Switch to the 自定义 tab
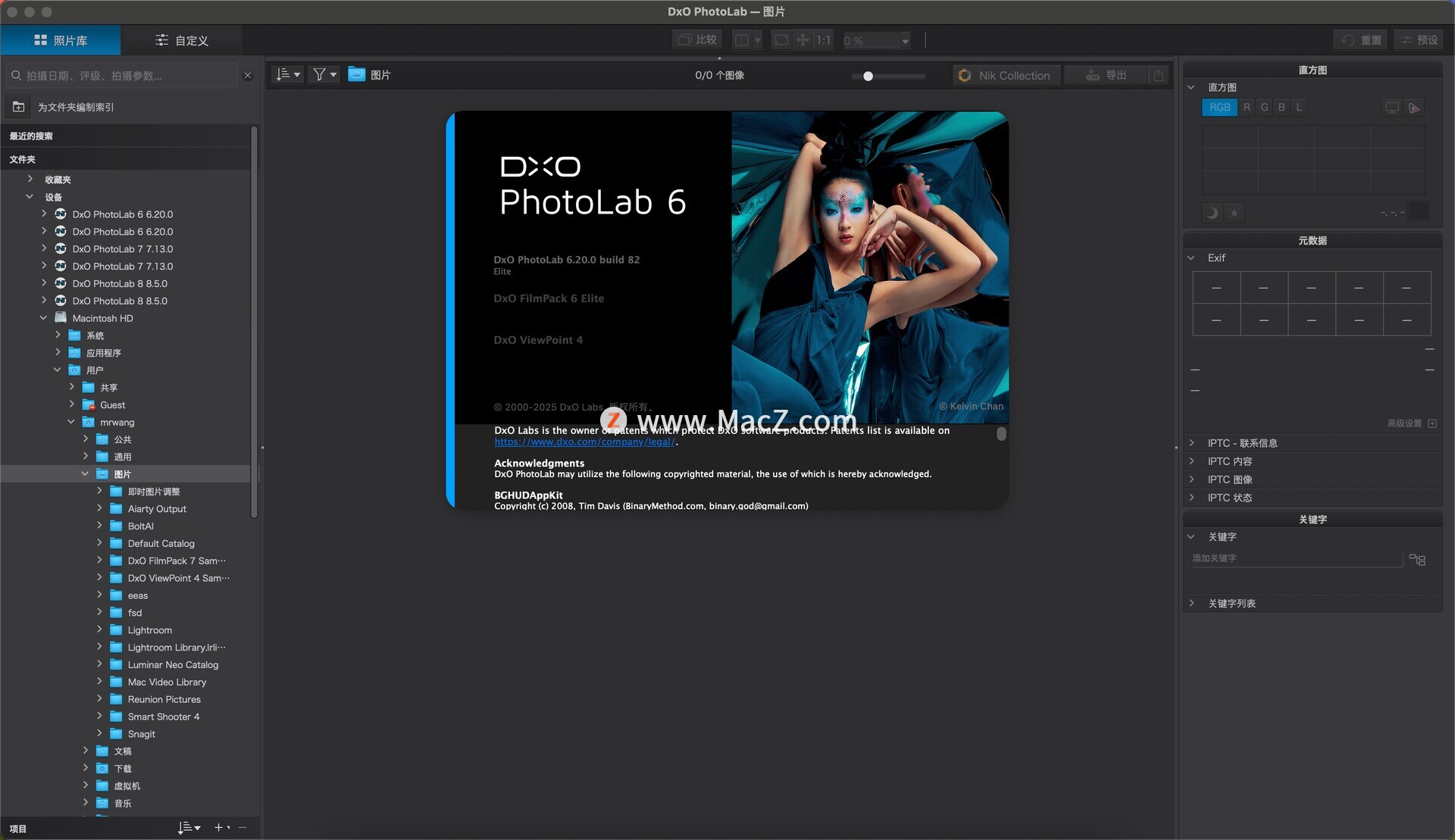Image resolution: width=1455 pixels, height=840 pixels. [182, 40]
